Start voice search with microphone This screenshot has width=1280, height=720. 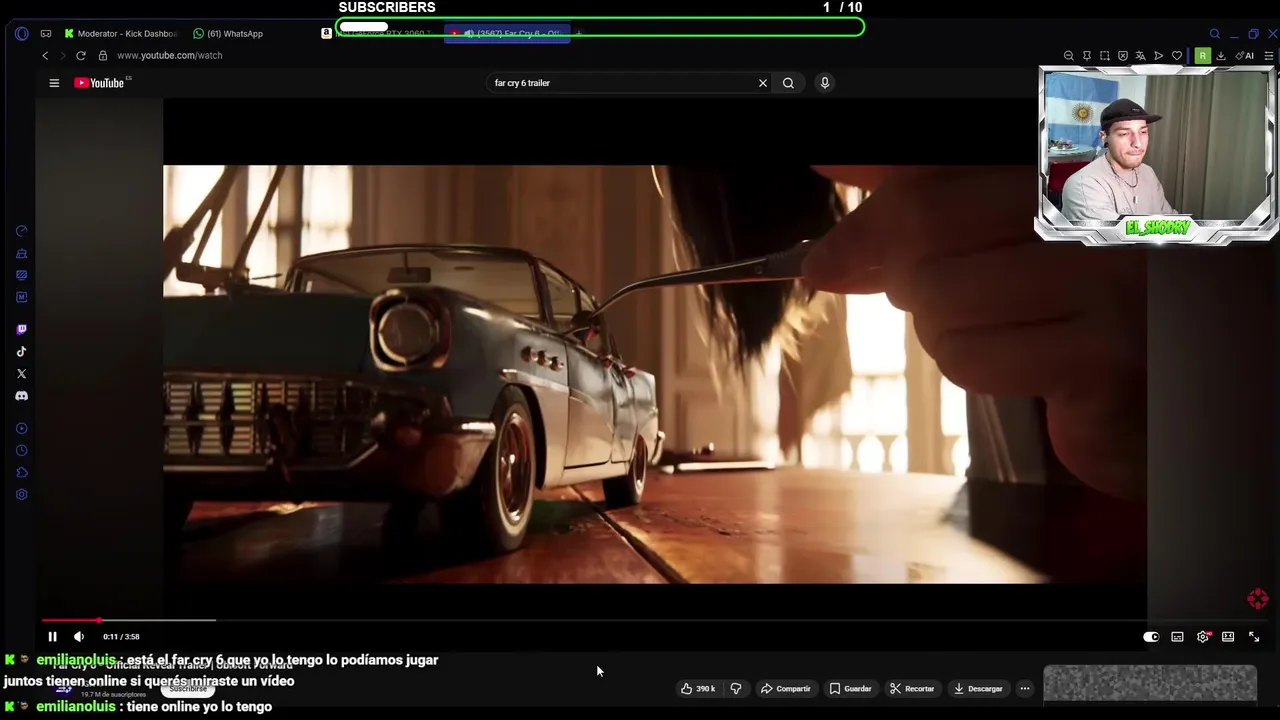(x=825, y=83)
